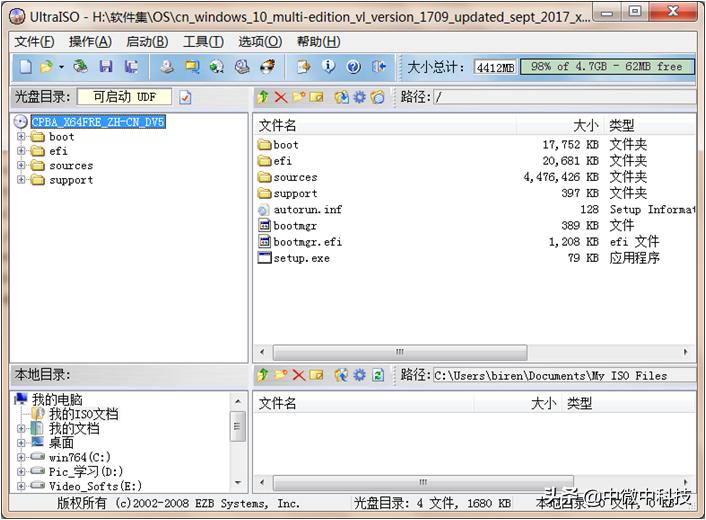
Task: Sort disc files by 大小 column header
Action: pyautogui.click(x=560, y=126)
